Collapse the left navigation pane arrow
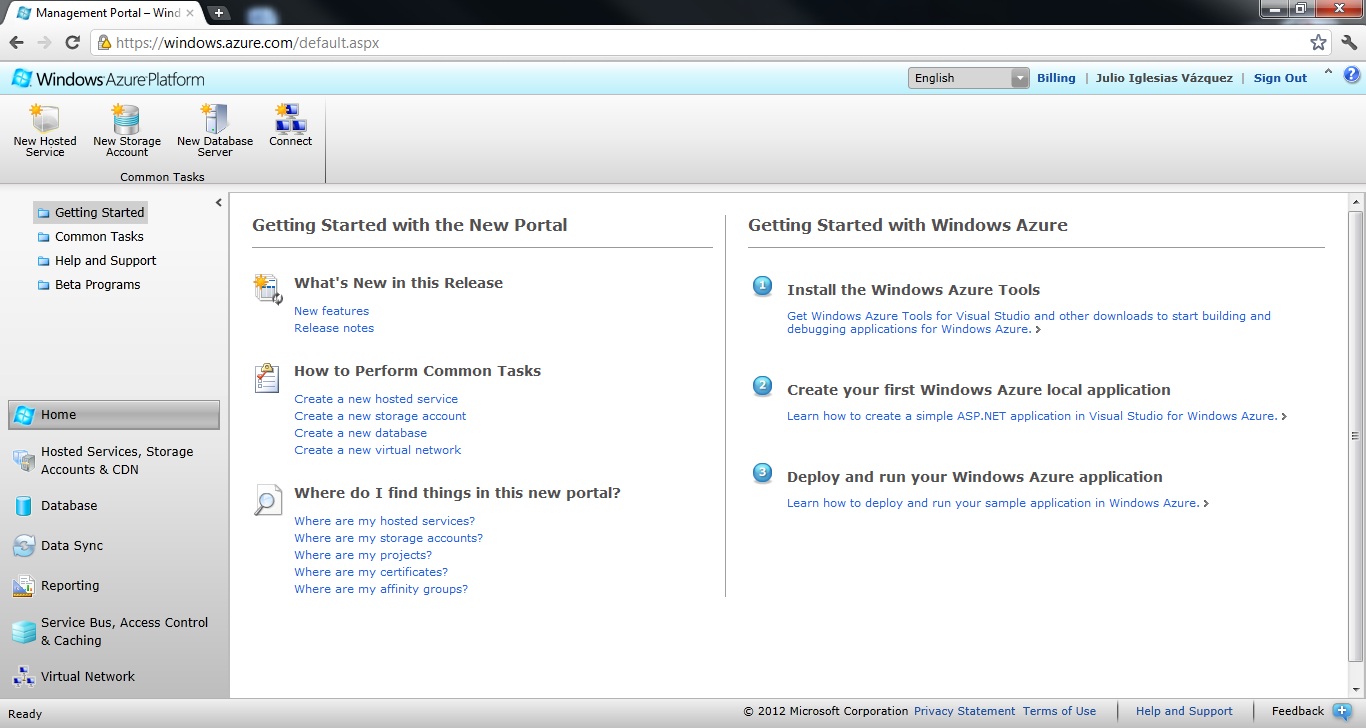Viewport: 1366px width, 728px height. (x=218, y=203)
